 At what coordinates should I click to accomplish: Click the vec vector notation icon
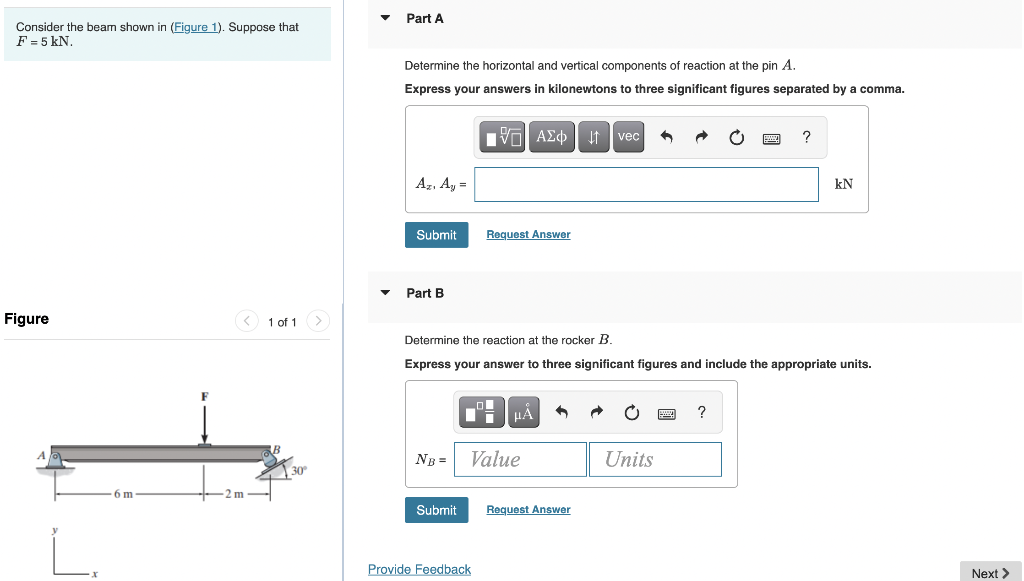pos(628,137)
